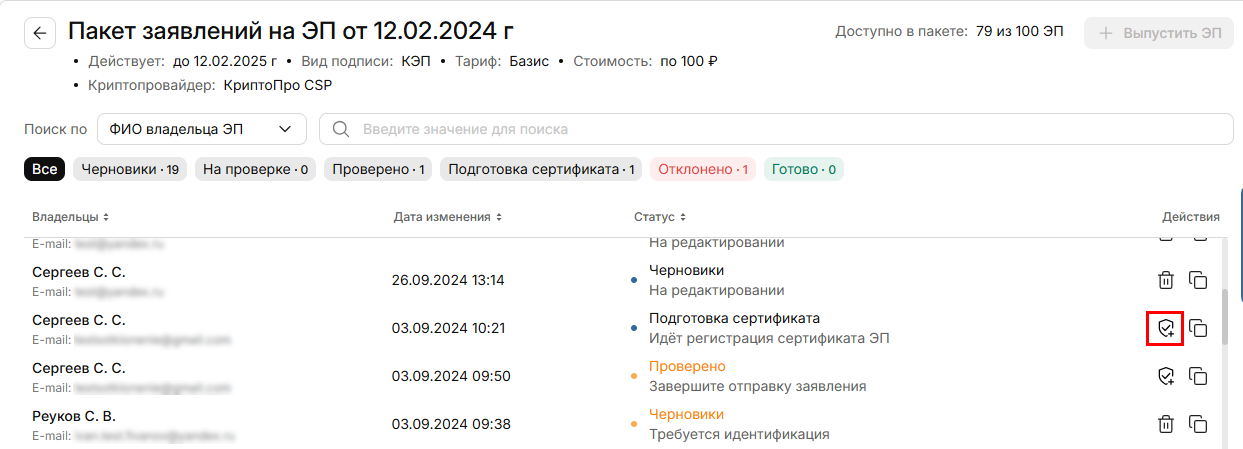Click shield icon for certificate preparation row
This screenshot has width=1243, height=449.
1165,328
